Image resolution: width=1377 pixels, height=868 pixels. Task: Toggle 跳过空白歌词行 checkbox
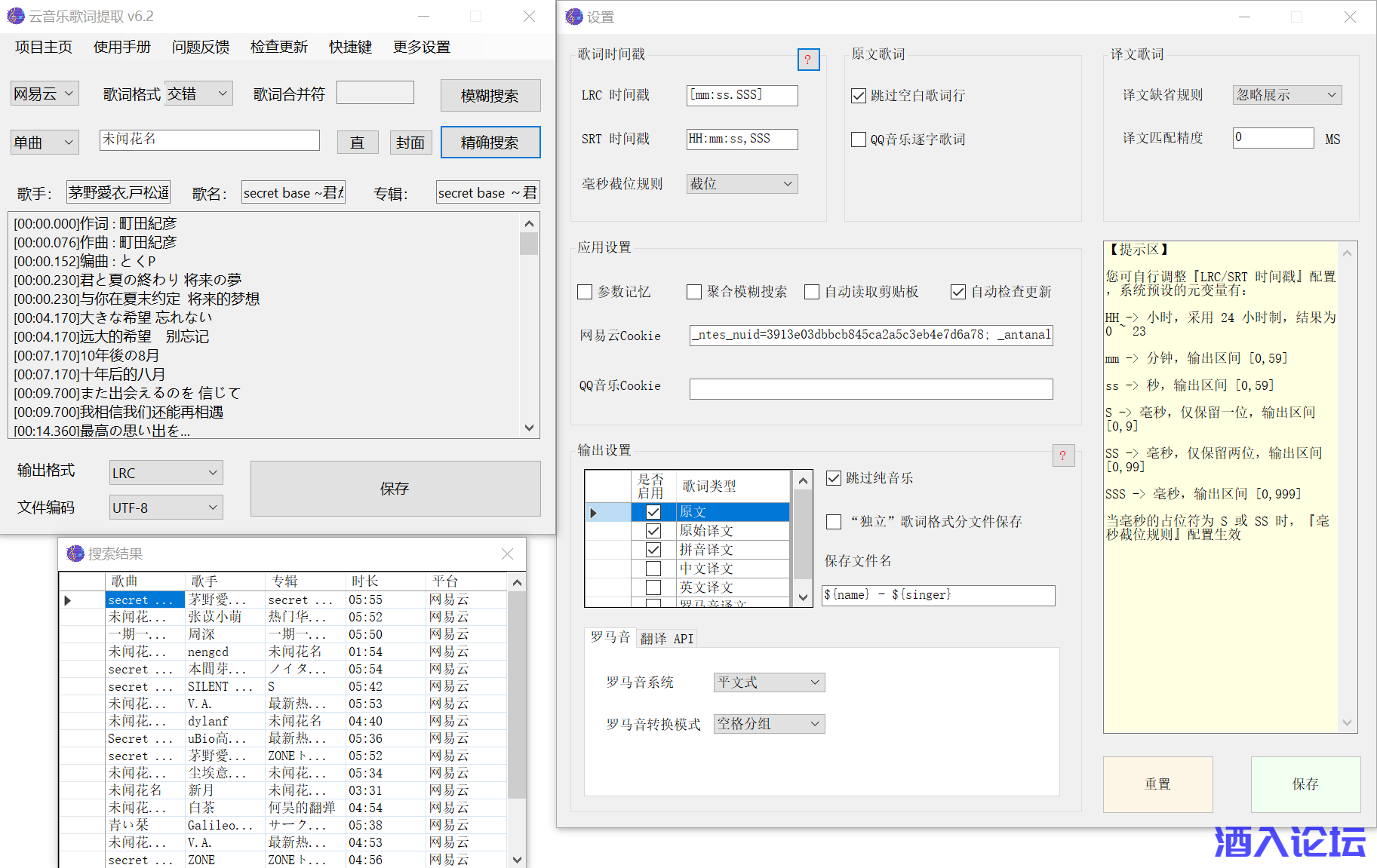pos(859,96)
